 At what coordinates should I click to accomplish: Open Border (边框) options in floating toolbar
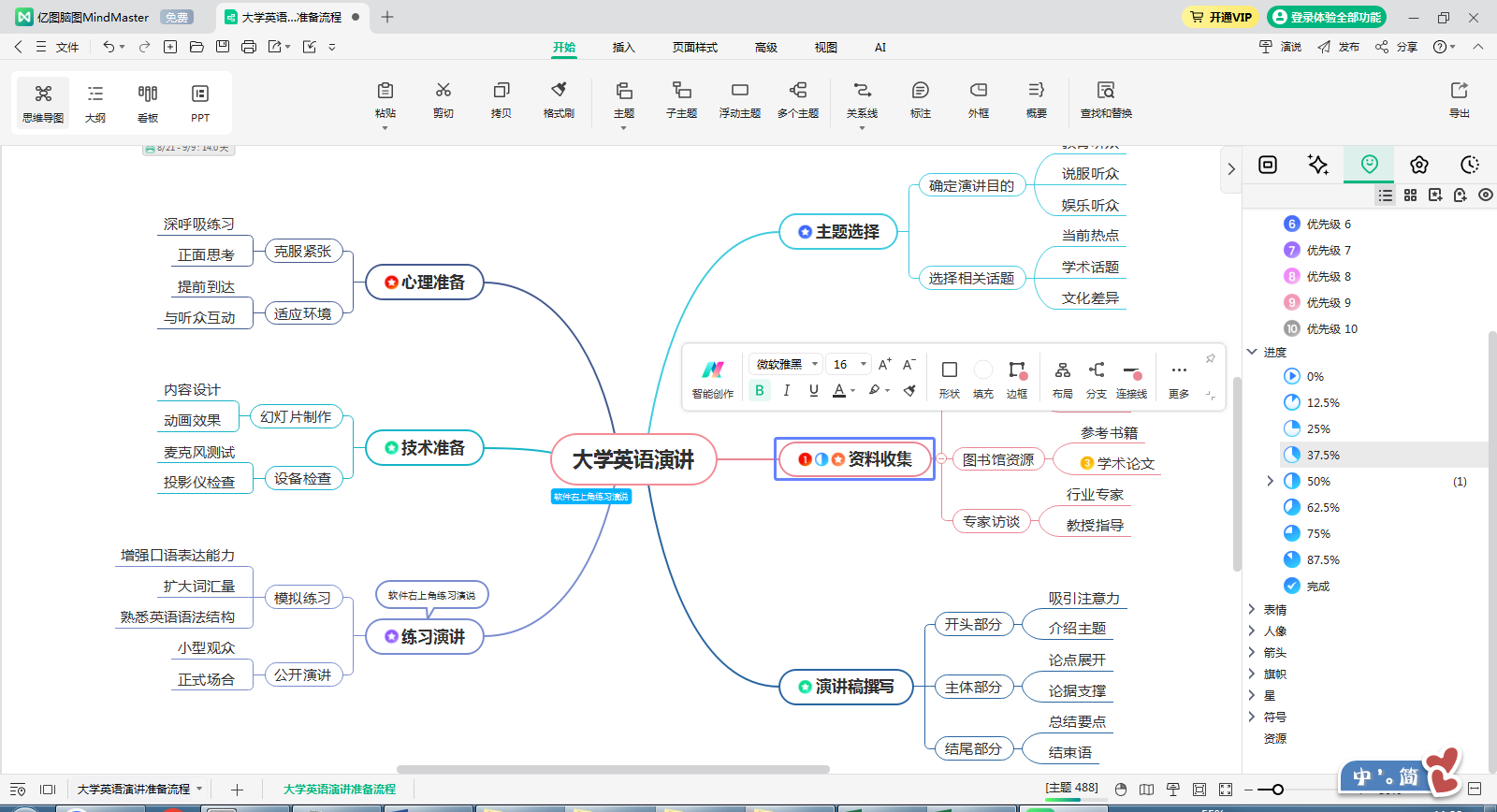coord(1017,379)
